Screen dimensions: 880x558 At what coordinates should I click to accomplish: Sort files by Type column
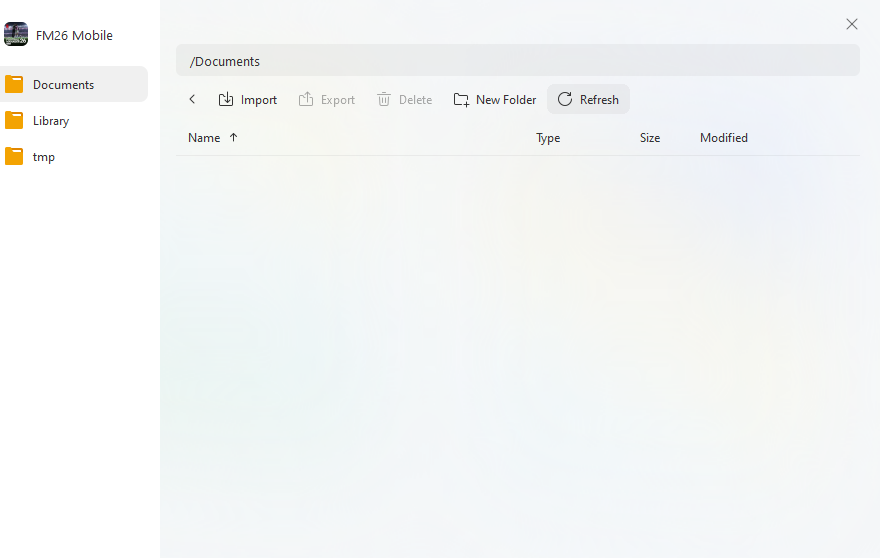coord(548,138)
